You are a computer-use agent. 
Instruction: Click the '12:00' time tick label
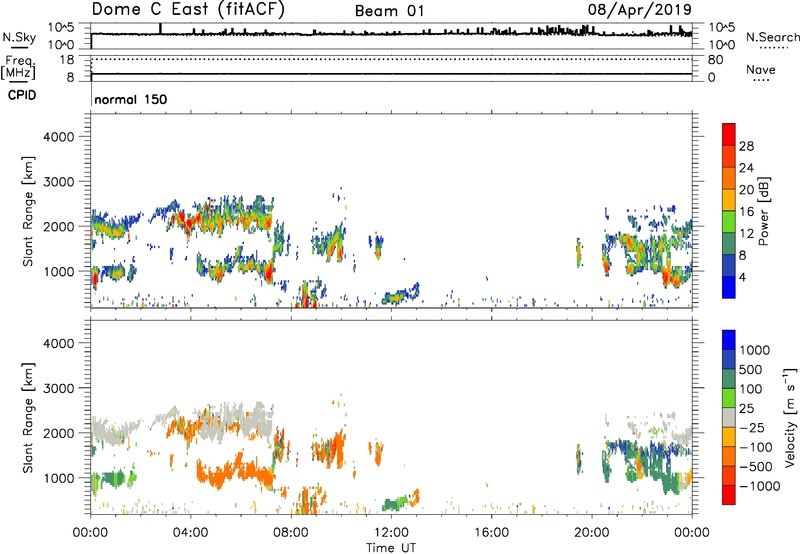click(391, 533)
